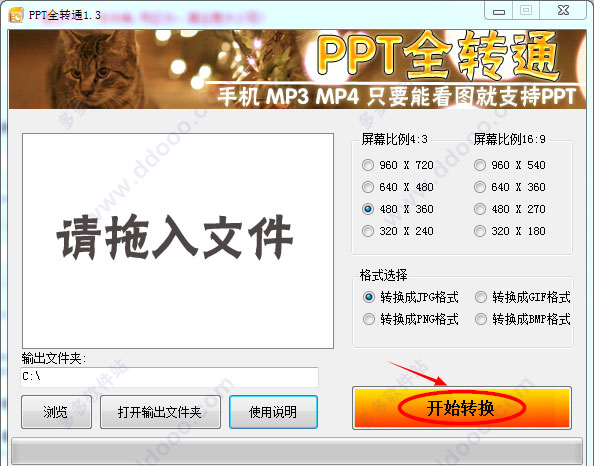This screenshot has height=466, width=594.
Task: Click the 屏幕比例4:3 group label
Action: (394, 139)
